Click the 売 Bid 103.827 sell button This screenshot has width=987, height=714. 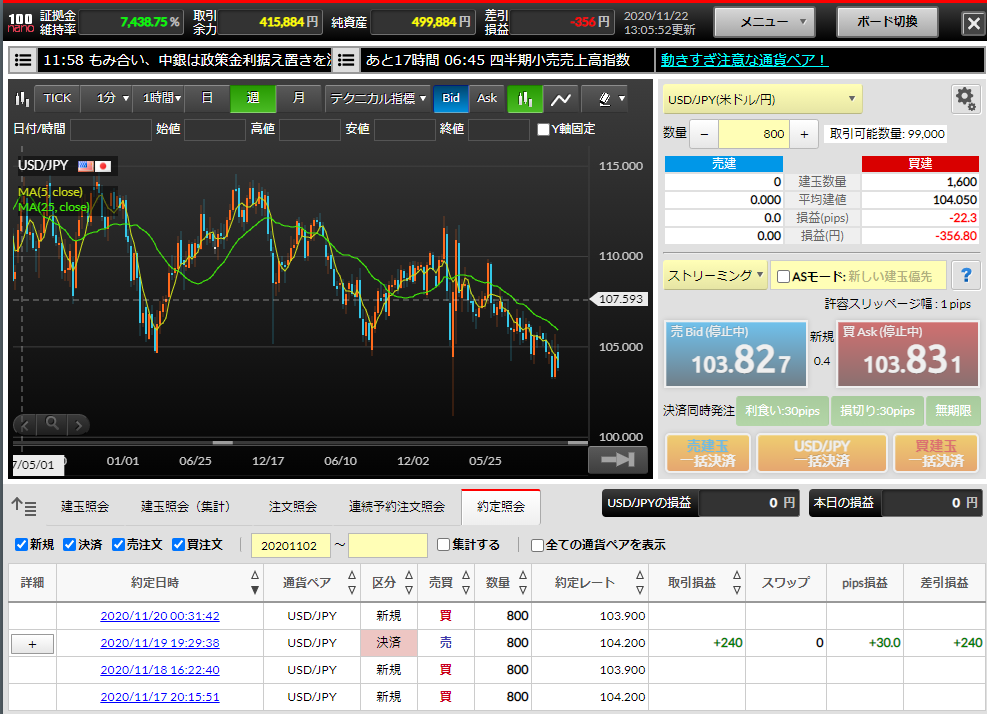736,354
